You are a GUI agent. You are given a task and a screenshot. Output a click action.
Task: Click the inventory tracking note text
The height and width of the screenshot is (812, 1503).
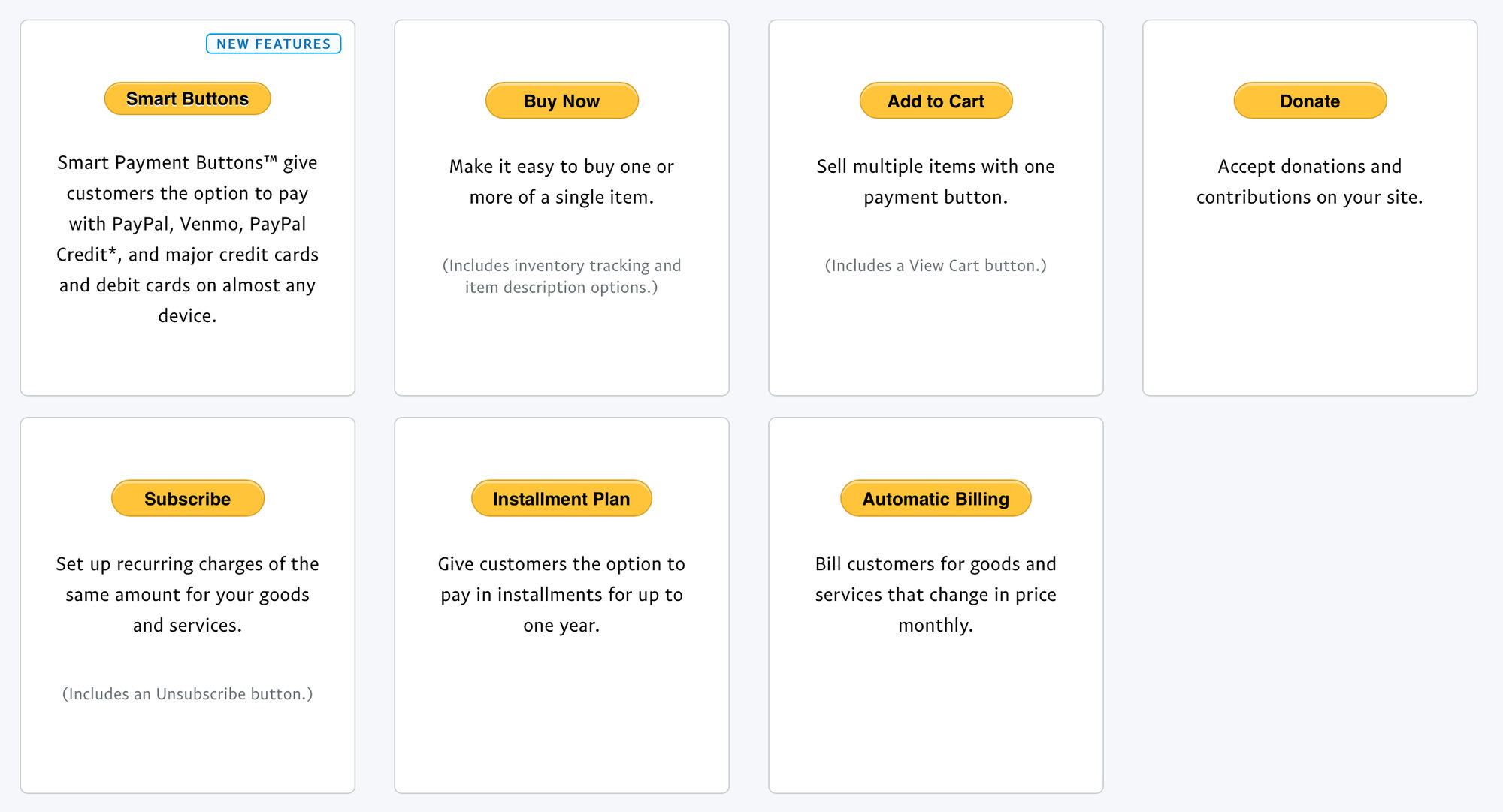[x=561, y=276]
